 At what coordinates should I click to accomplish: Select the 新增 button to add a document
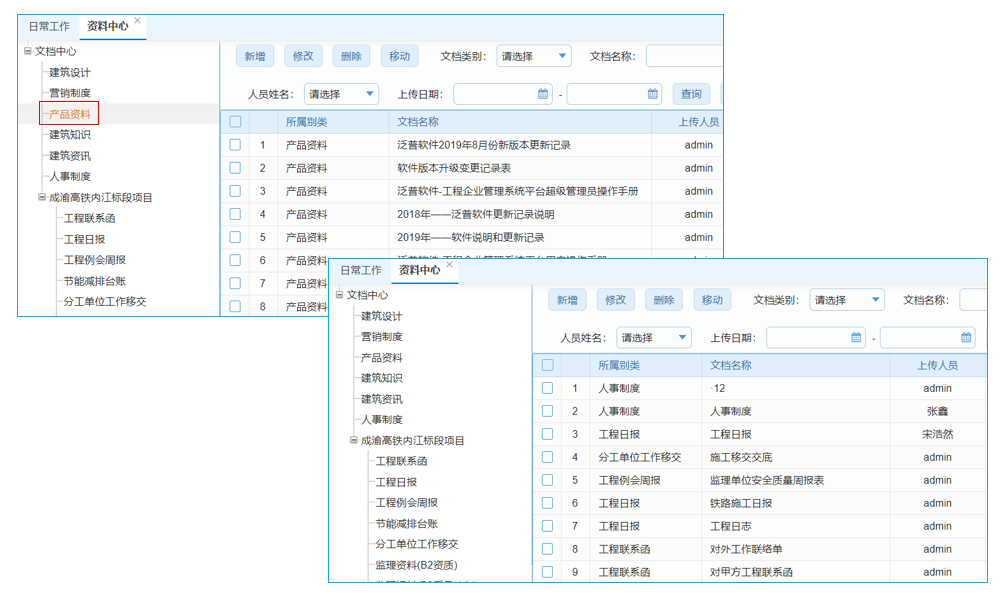(x=568, y=299)
